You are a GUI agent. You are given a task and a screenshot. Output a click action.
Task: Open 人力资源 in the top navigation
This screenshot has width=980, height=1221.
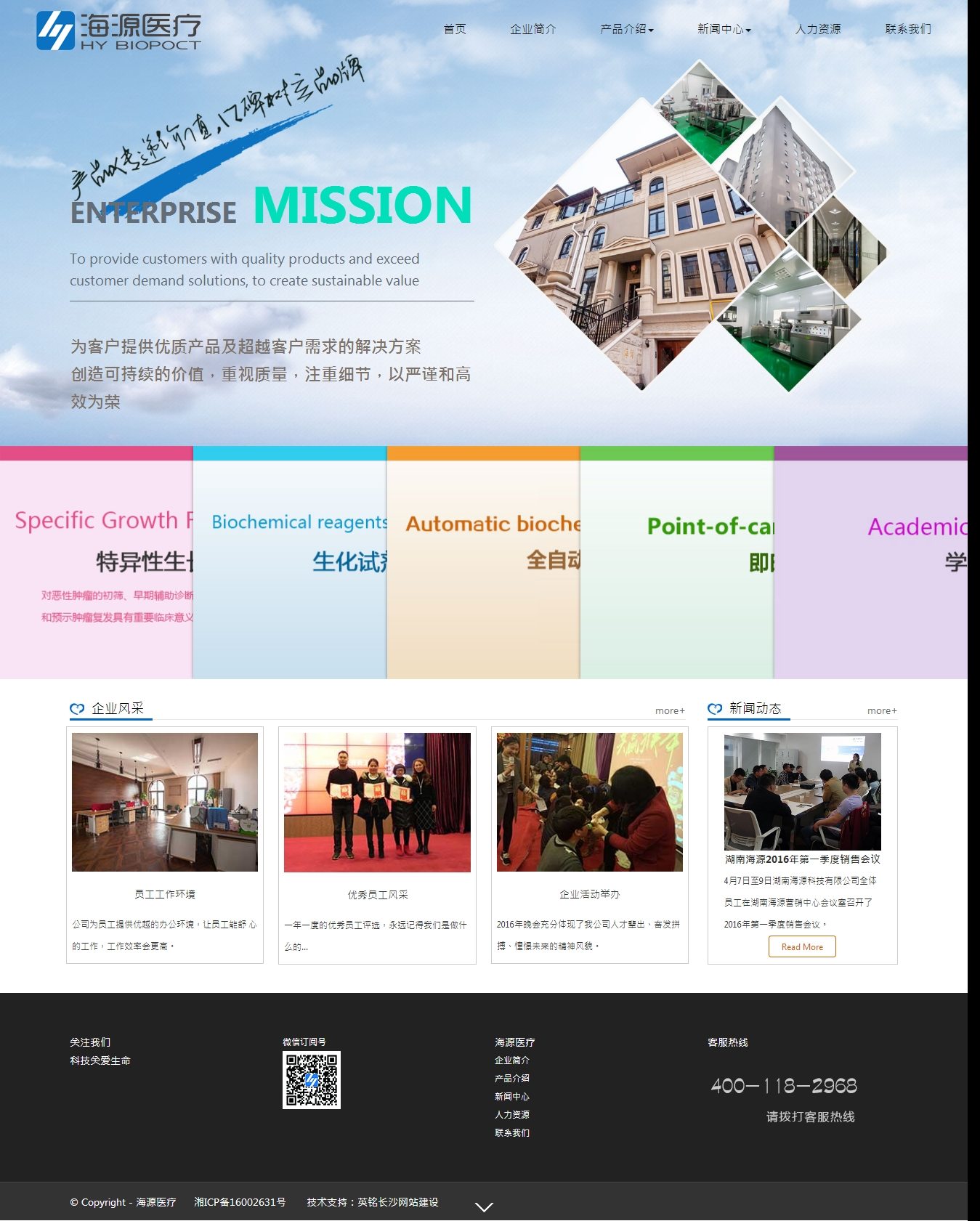[x=818, y=29]
